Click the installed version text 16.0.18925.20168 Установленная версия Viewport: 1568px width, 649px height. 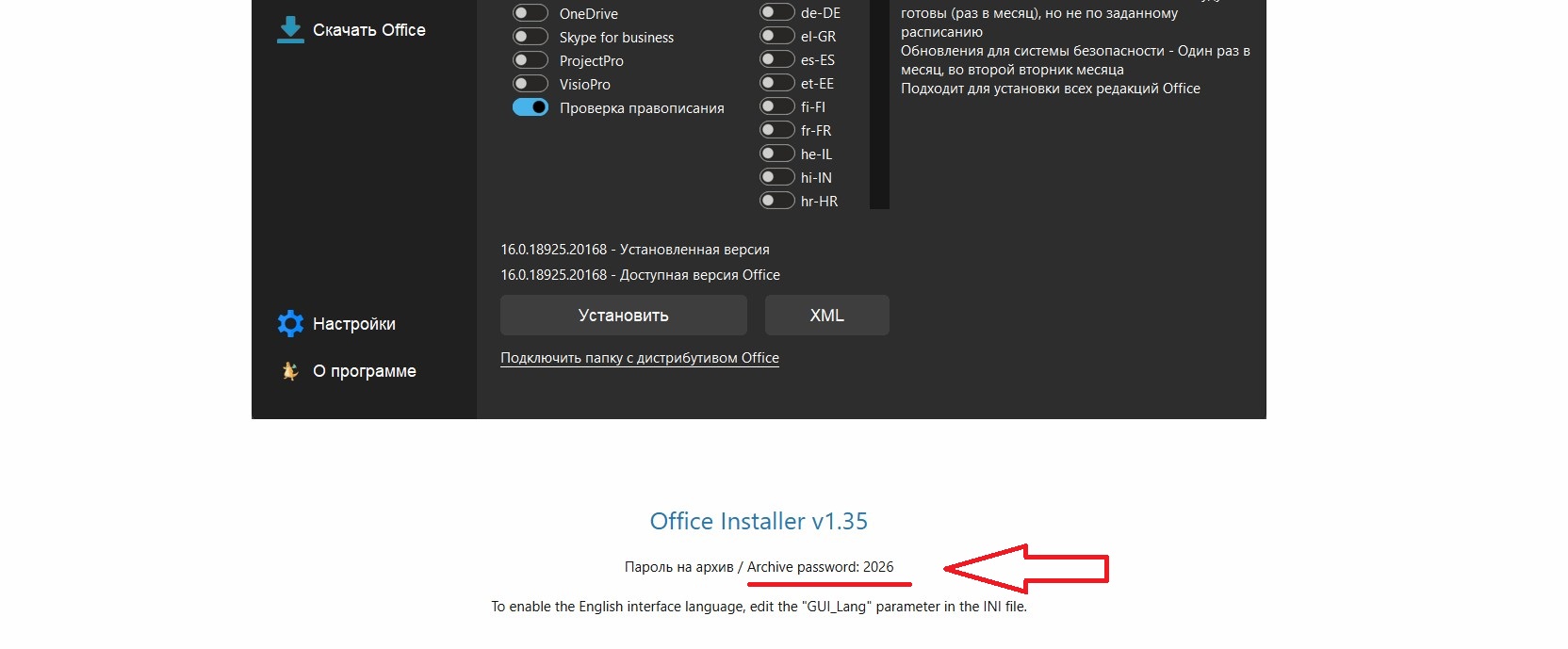[x=635, y=250]
